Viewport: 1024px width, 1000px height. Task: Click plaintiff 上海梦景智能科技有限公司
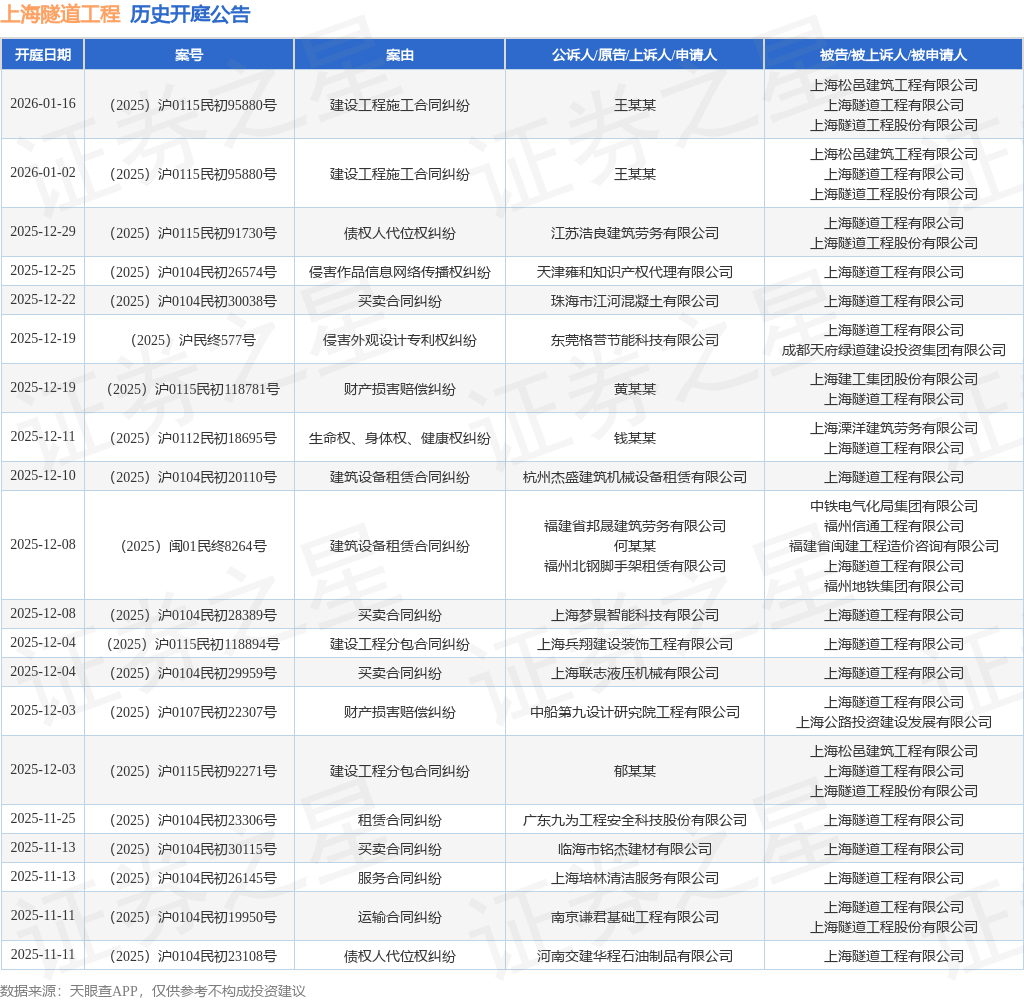point(634,615)
